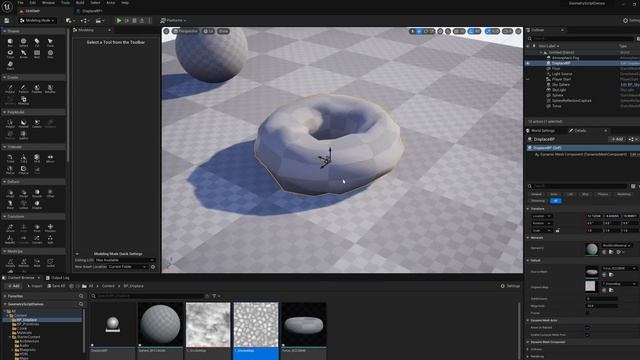Image resolution: width=640 pixels, height=360 pixels.
Task: Click the Lit view mode button
Action: (209, 31)
